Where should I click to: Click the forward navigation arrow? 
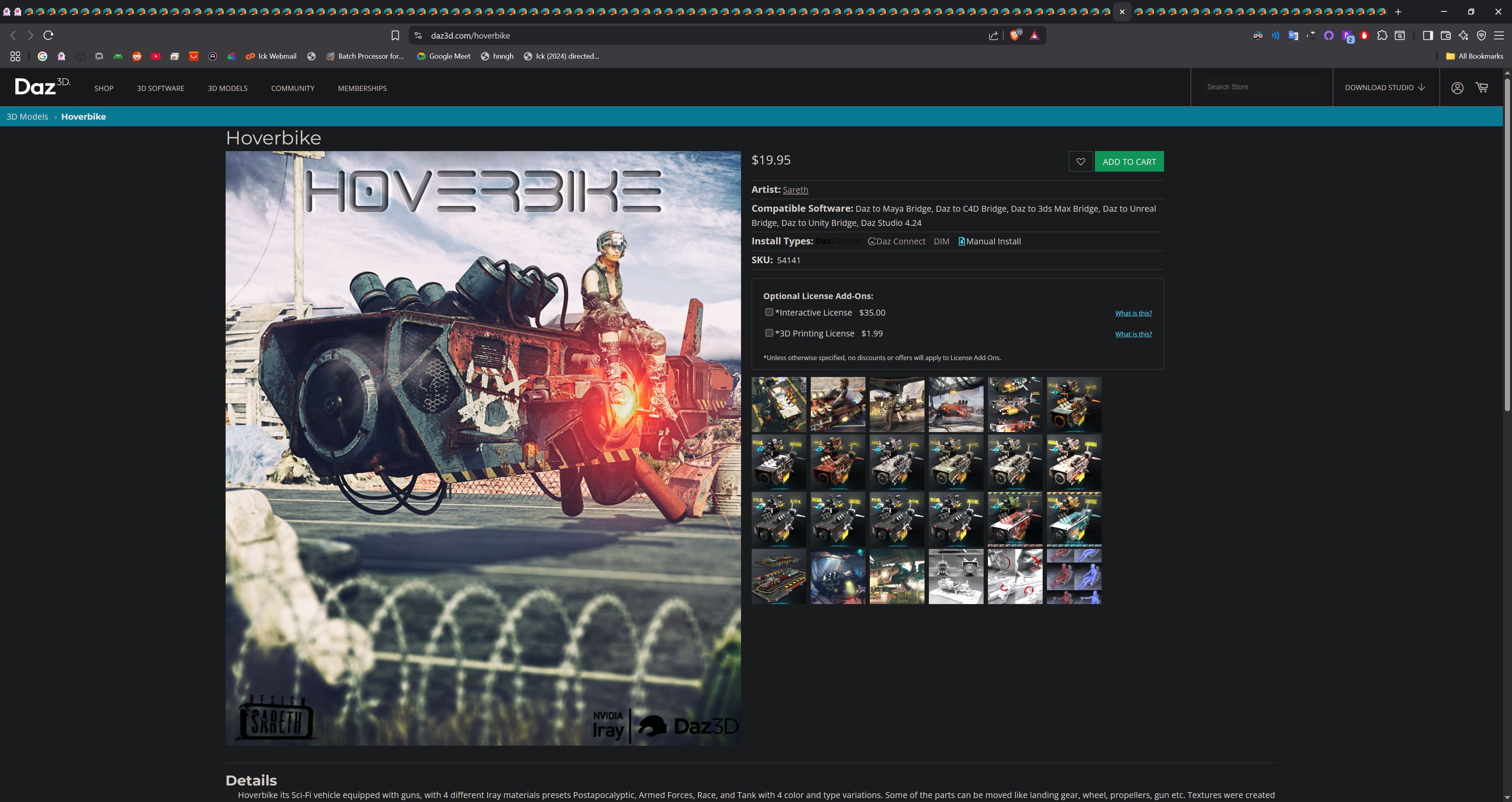31,35
